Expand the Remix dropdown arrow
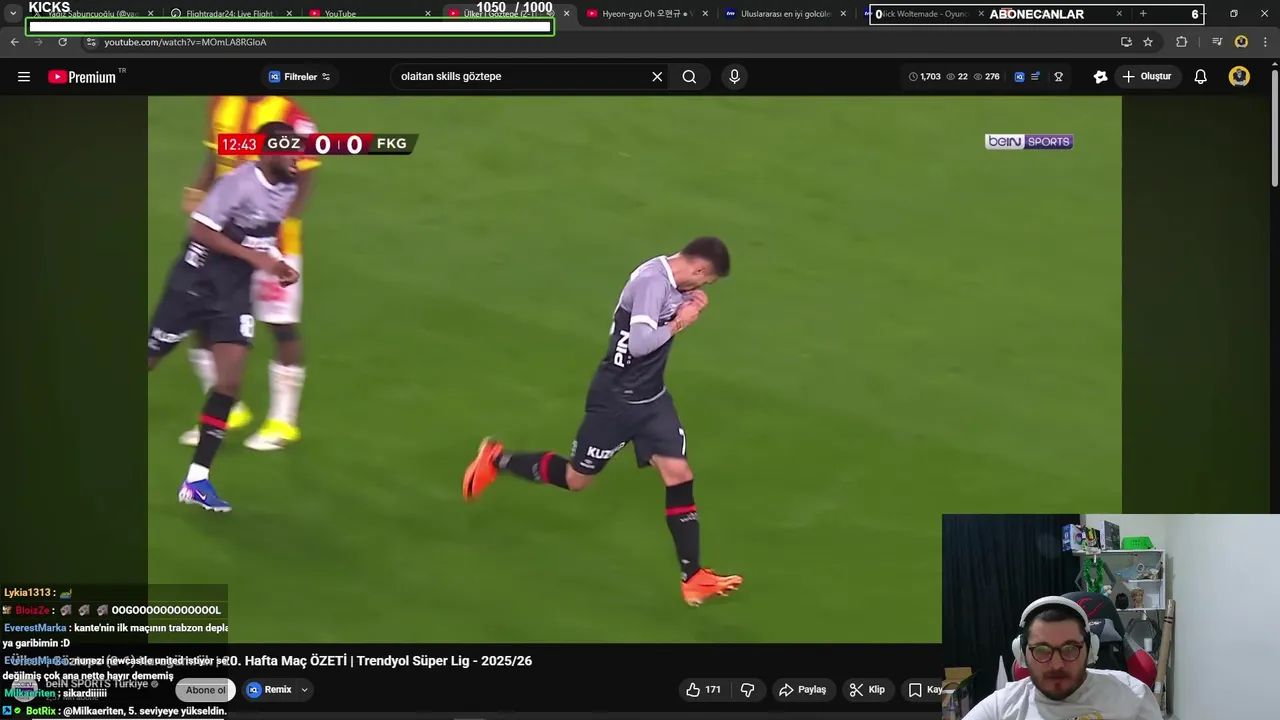Image resolution: width=1280 pixels, height=720 pixels. tap(304, 690)
